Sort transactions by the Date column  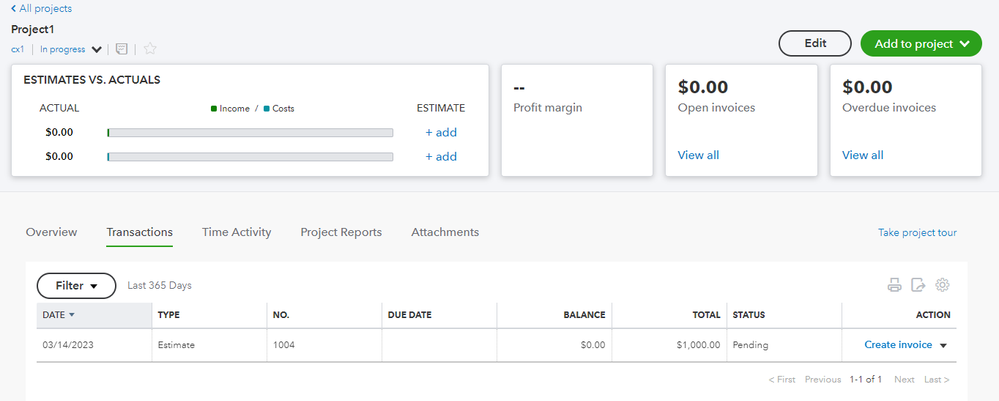59,314
